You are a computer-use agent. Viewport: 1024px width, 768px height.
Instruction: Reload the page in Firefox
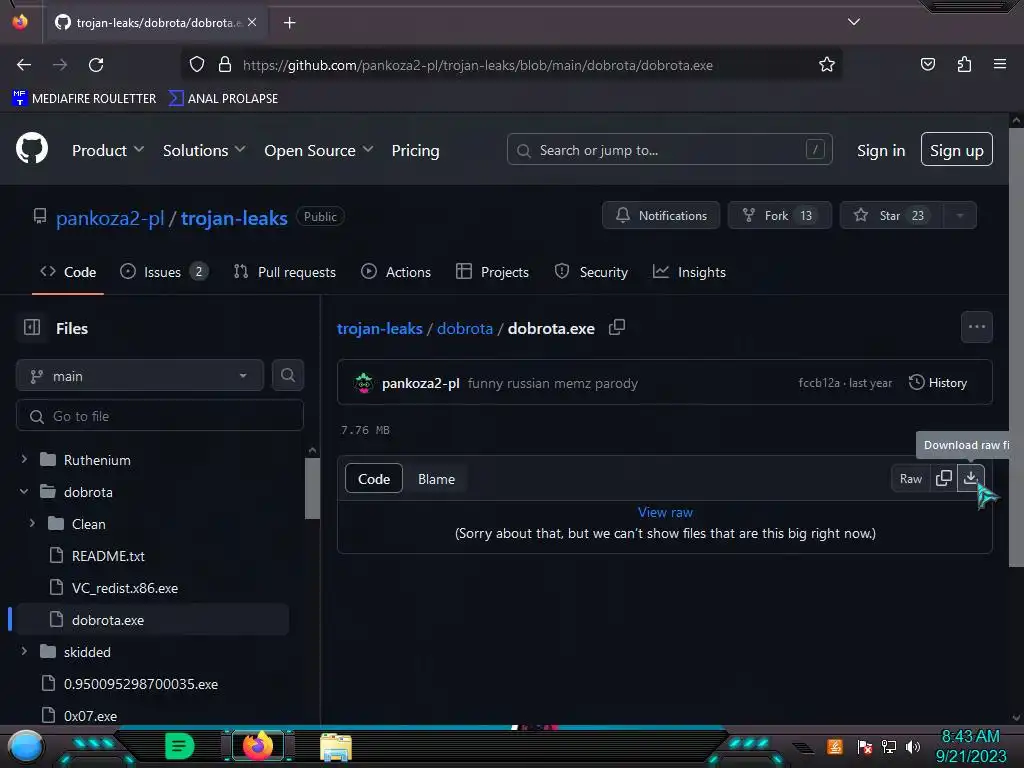click(96, 65)
